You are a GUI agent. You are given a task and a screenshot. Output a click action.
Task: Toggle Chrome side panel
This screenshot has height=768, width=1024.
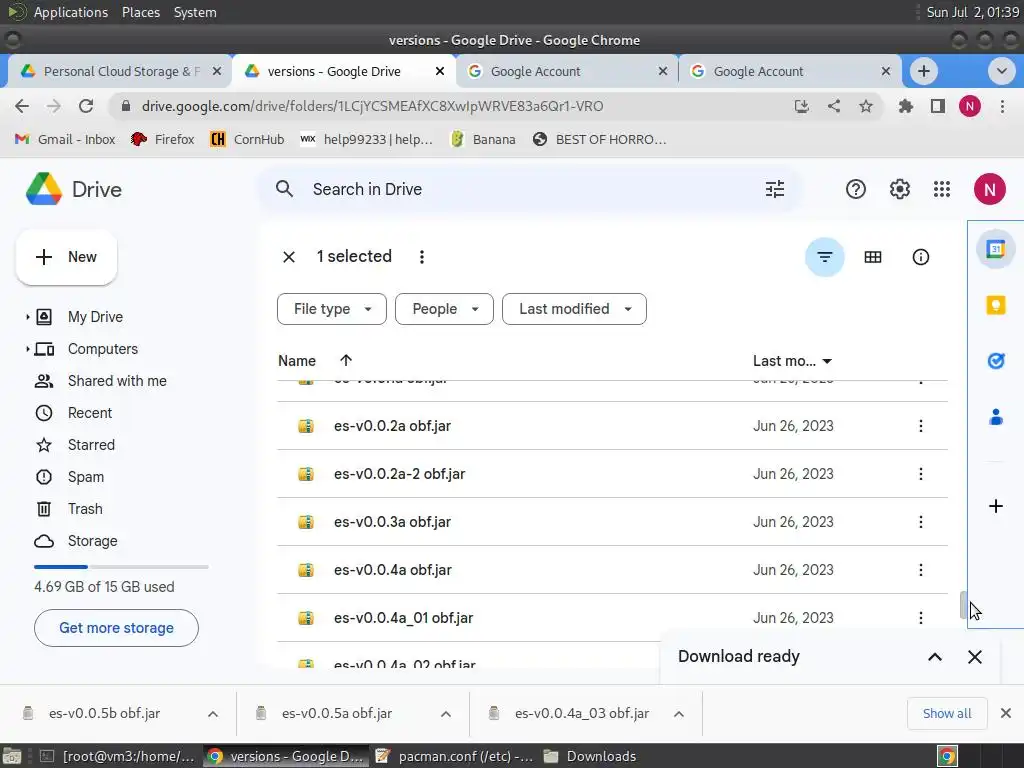coord(937,106)
